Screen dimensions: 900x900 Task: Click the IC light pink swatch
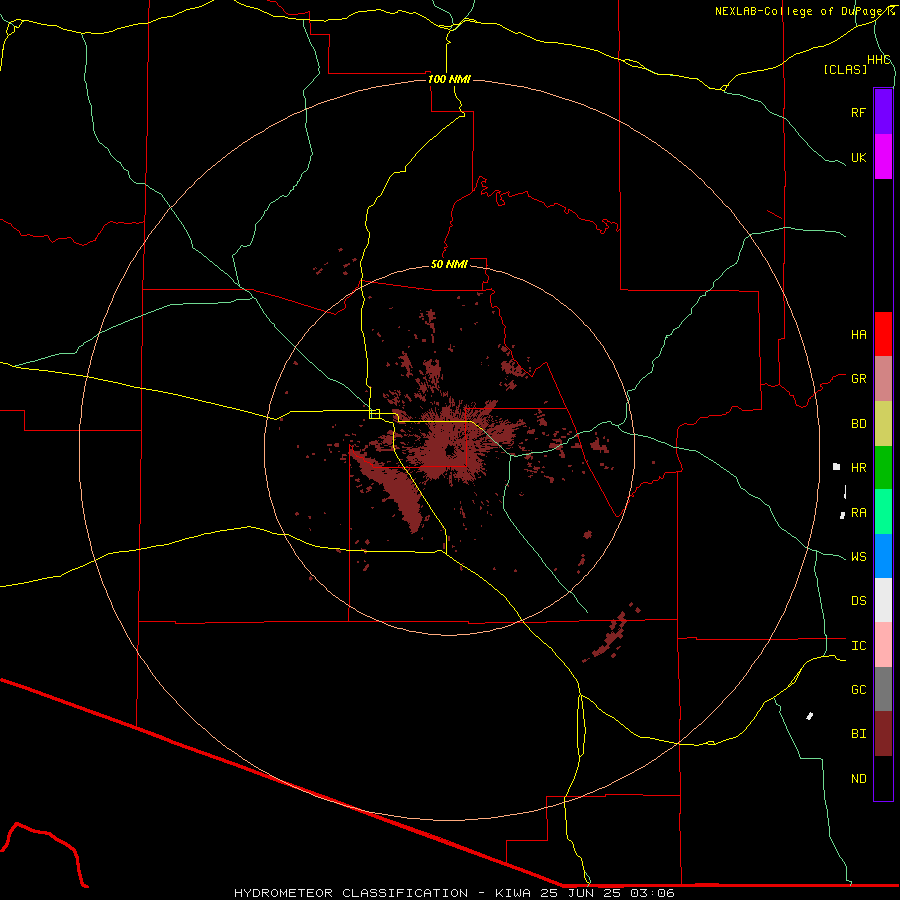[x=883, y=645]
